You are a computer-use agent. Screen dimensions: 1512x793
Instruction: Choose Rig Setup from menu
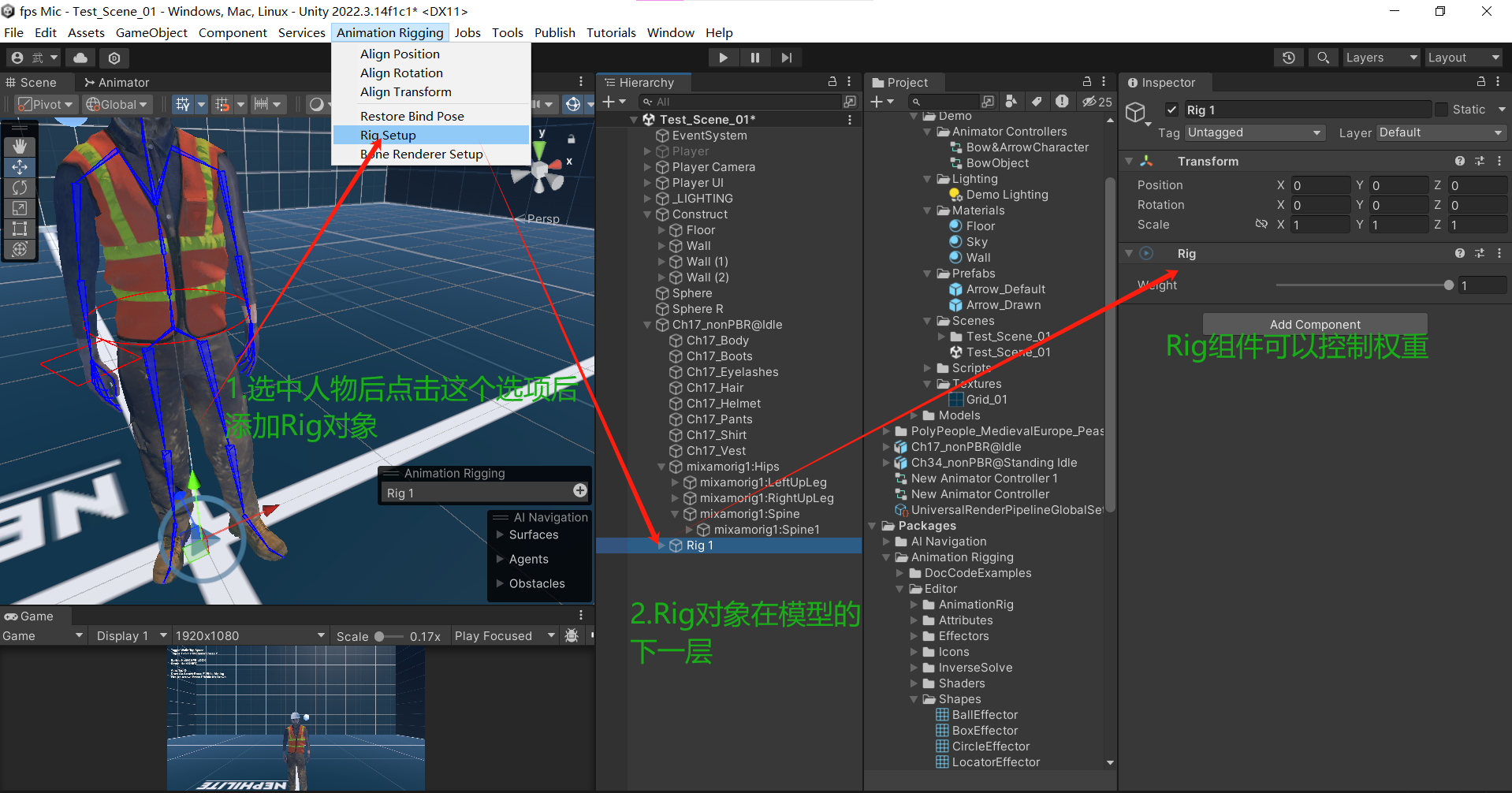[431, 135]
